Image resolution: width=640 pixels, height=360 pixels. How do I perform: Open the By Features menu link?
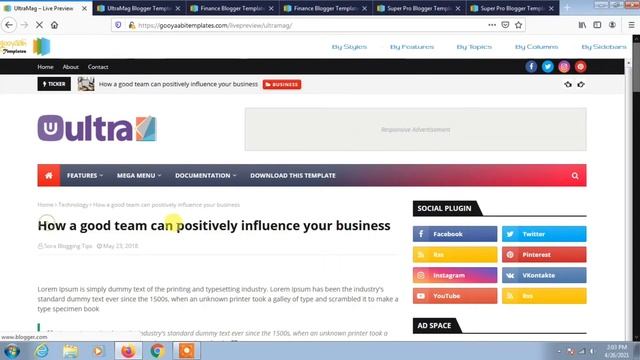tap(412, 47)
